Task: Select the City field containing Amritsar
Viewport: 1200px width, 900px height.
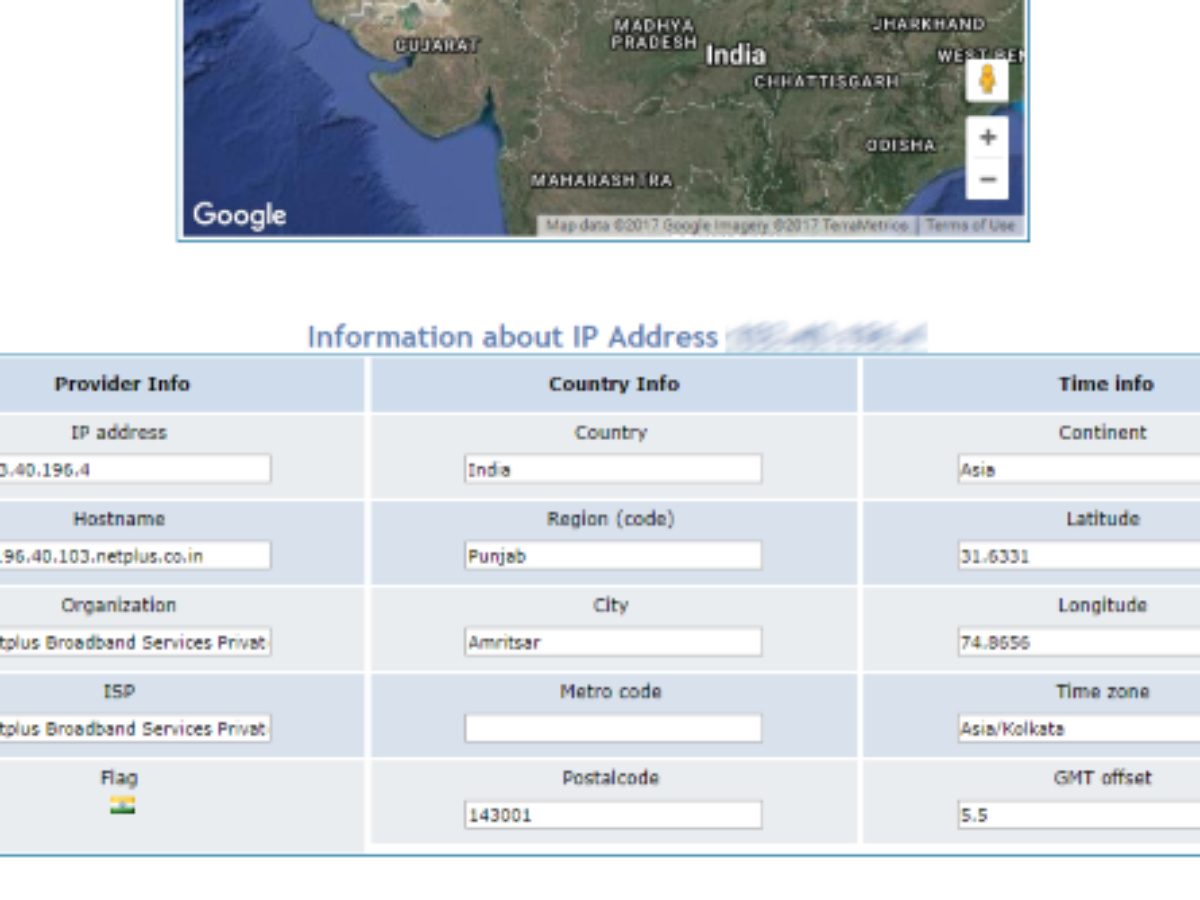Action: [613, 642]
